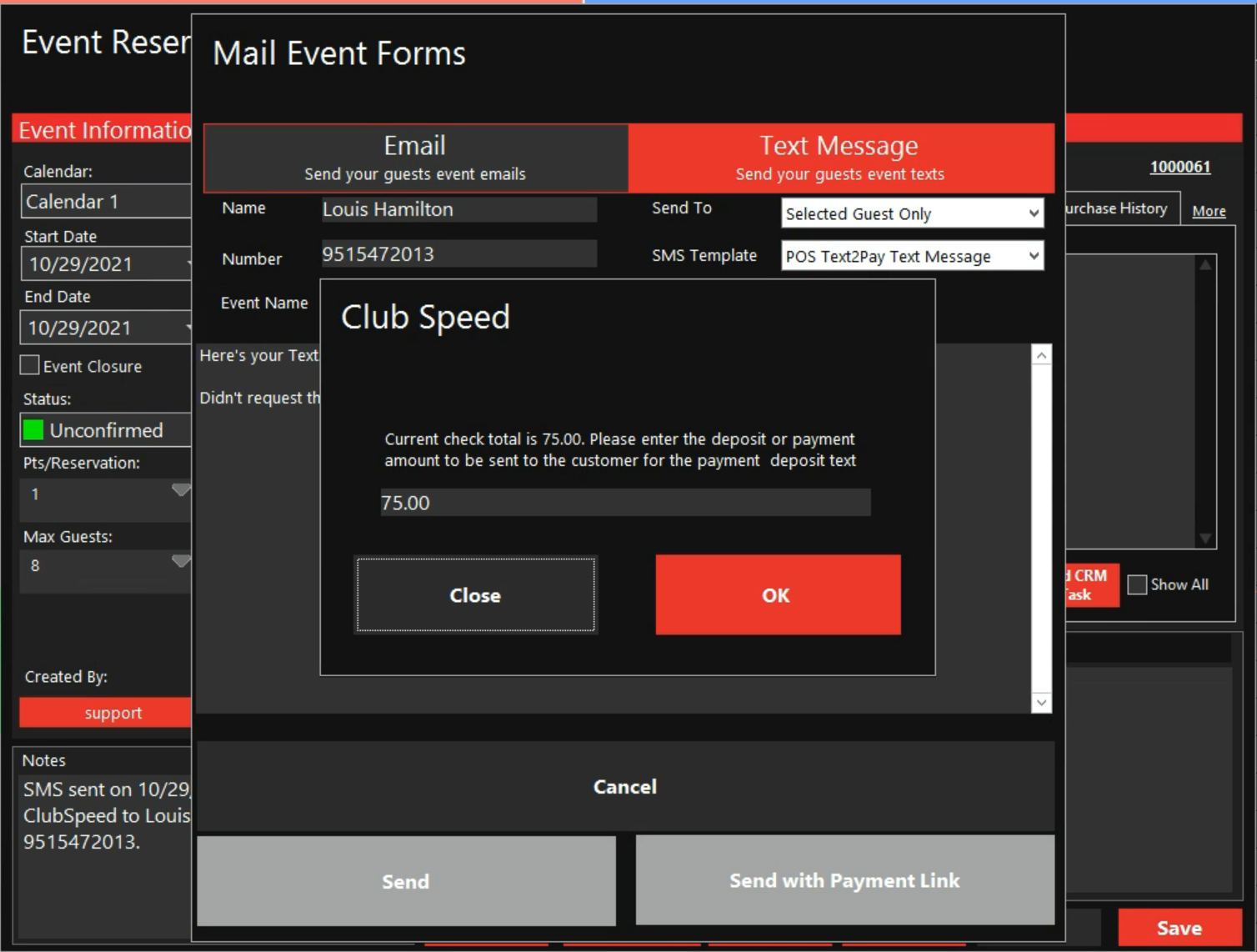The width and height of the screenshot is (1257, 952).
Task: Adjust the Max Guests stepper arrow
Action: (x=181, y=561)
